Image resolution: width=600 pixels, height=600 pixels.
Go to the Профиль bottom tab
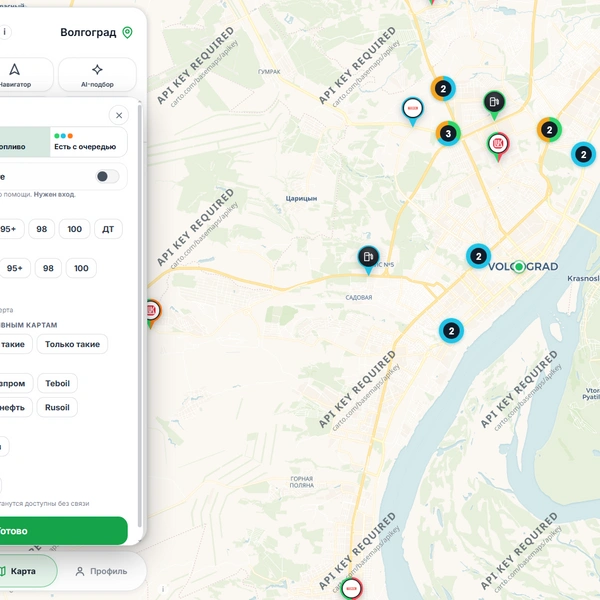click(x=101, y=571)
